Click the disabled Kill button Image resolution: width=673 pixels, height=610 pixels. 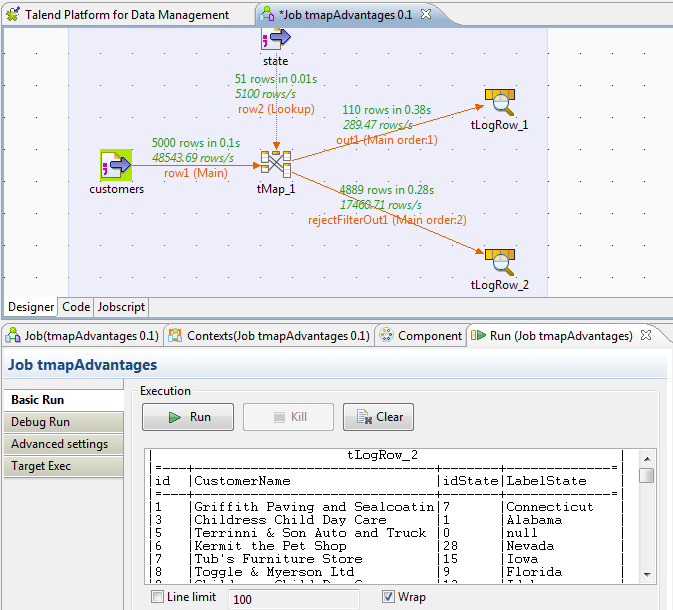click(x=288, y=417)
